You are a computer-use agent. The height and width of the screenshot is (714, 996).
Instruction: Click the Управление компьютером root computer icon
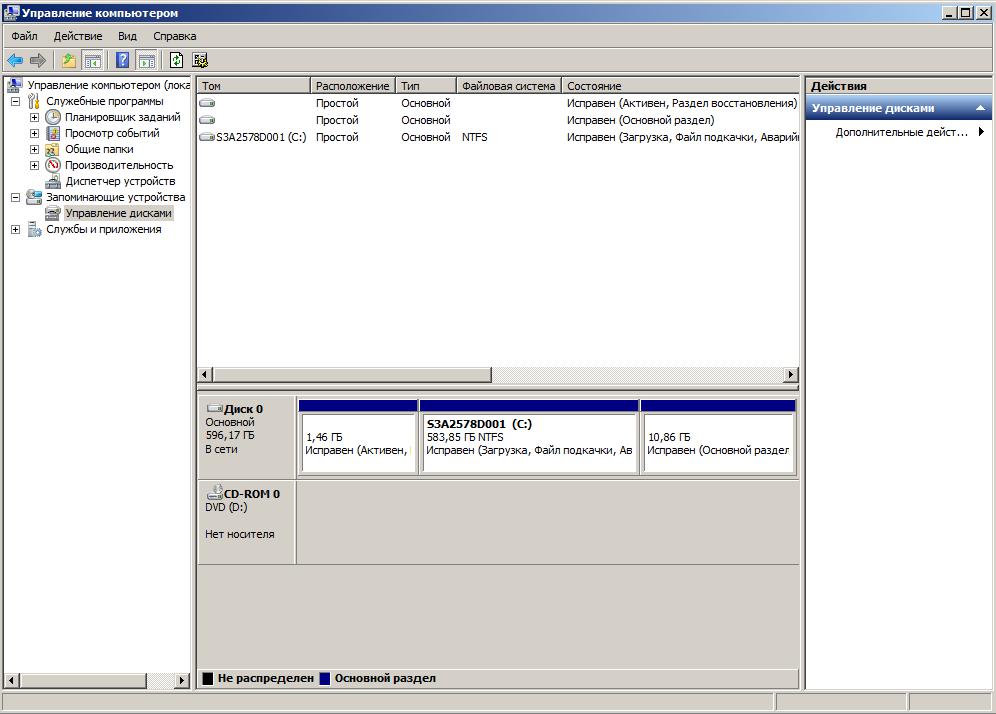pos(15,85)
